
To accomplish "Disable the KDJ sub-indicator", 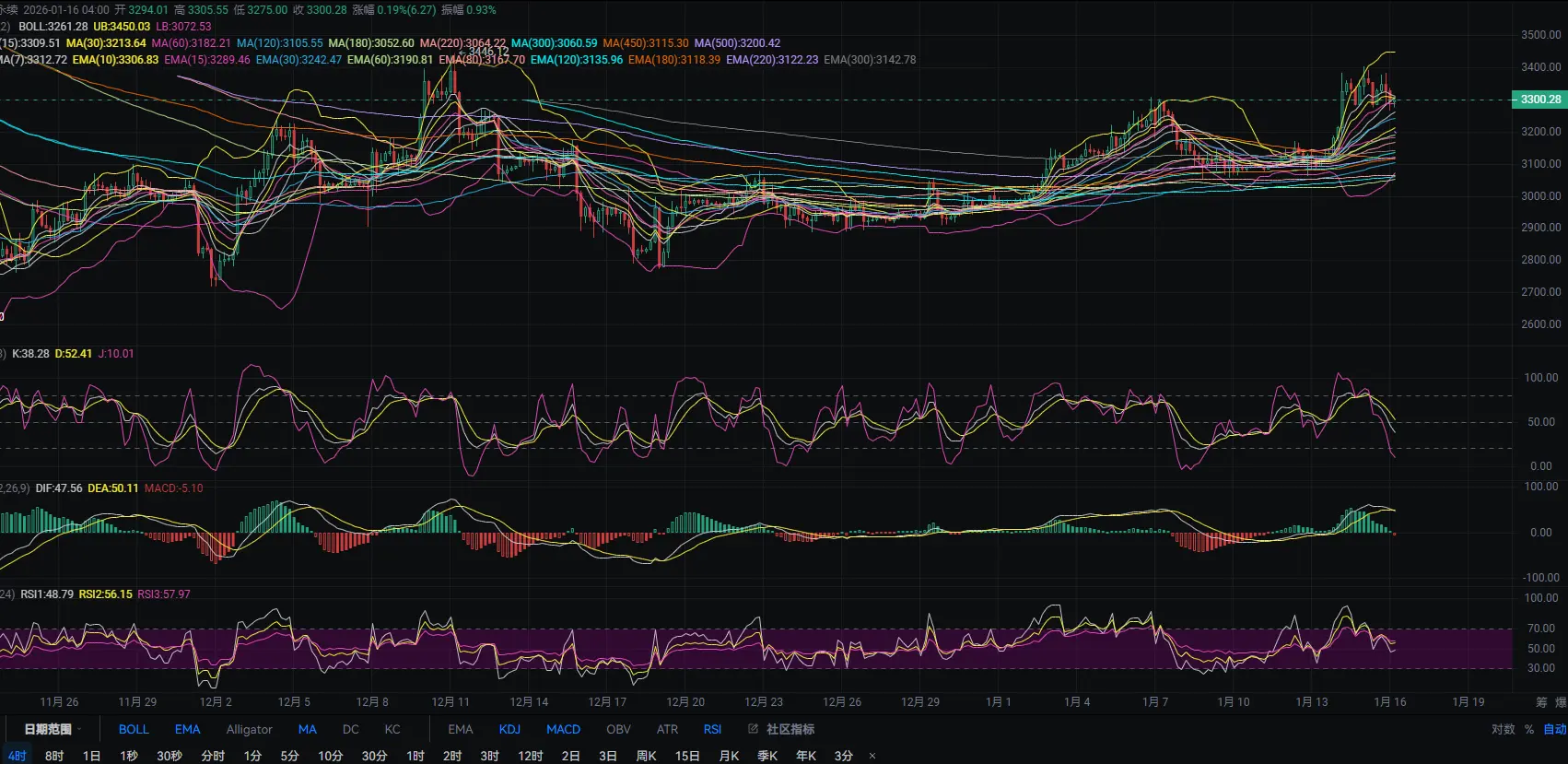I will click(509, 729).
